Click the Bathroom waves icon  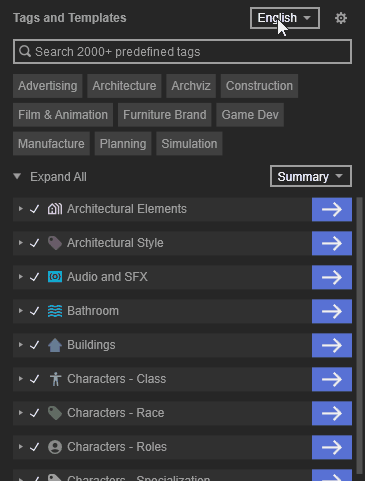[55, 311]
